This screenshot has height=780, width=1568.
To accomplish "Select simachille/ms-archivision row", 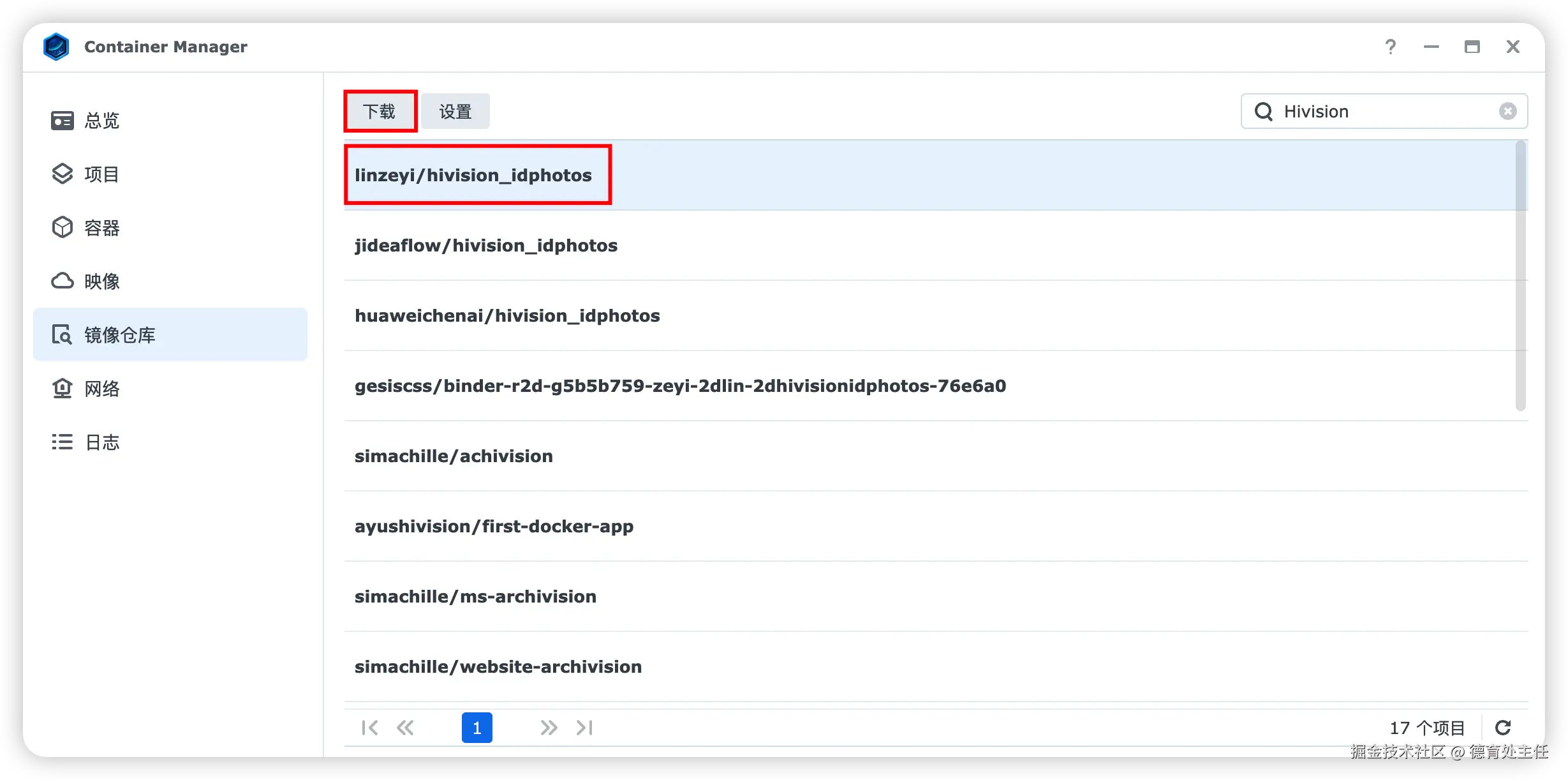I will pos(936,596).
